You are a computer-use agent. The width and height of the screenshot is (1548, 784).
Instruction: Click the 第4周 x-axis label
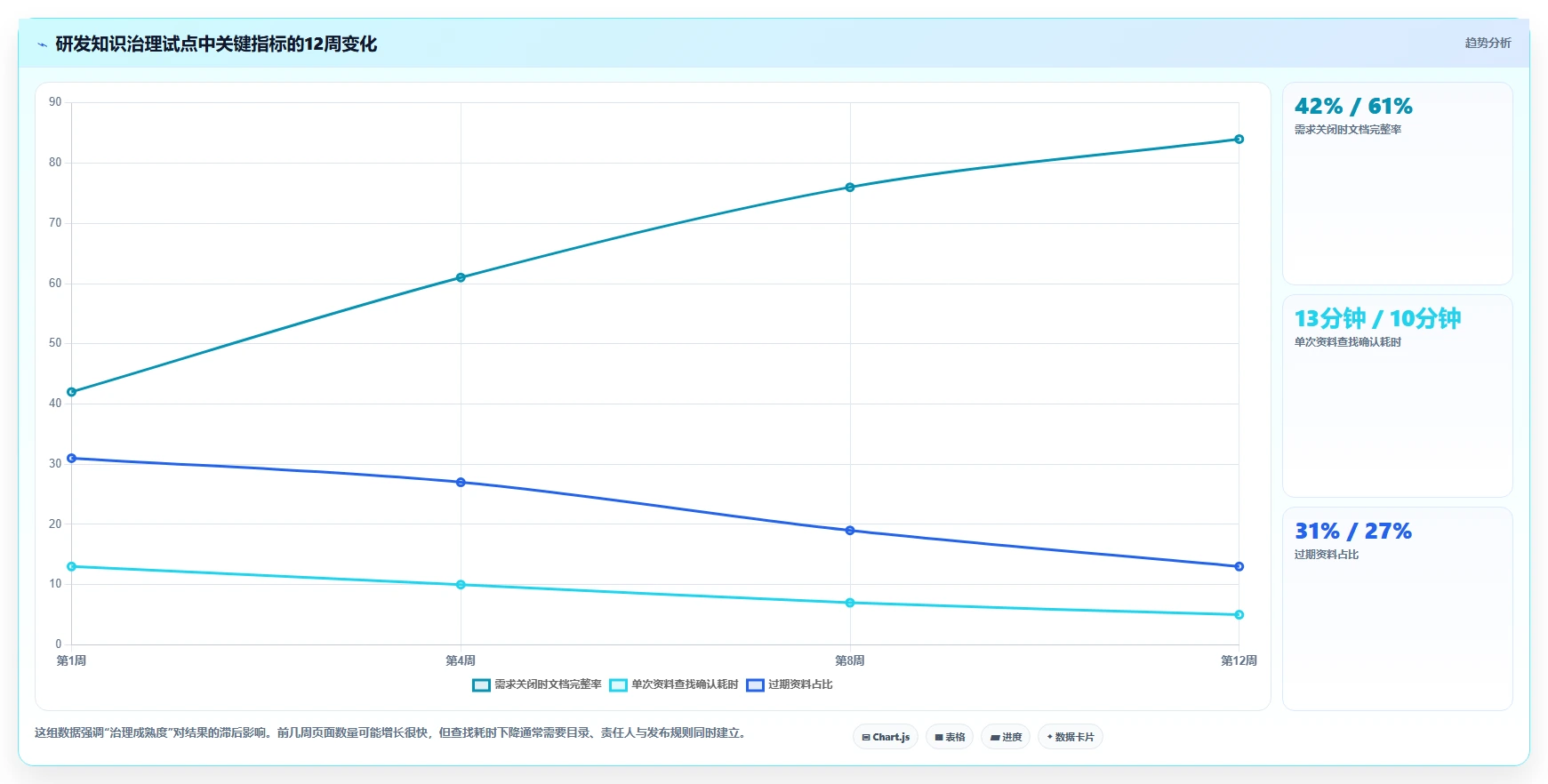[x=461, y=660]
